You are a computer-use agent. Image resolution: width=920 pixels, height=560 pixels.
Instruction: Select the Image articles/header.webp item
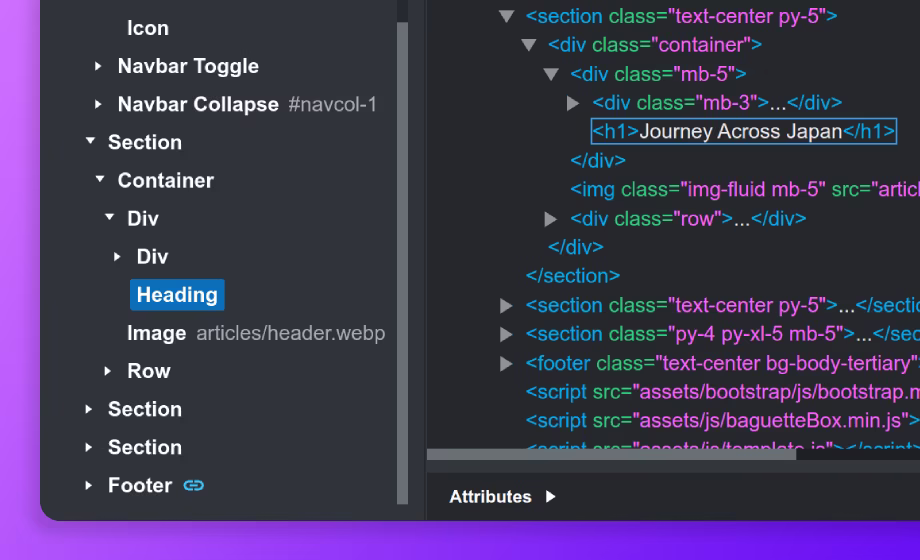click(x=255, y=333)
